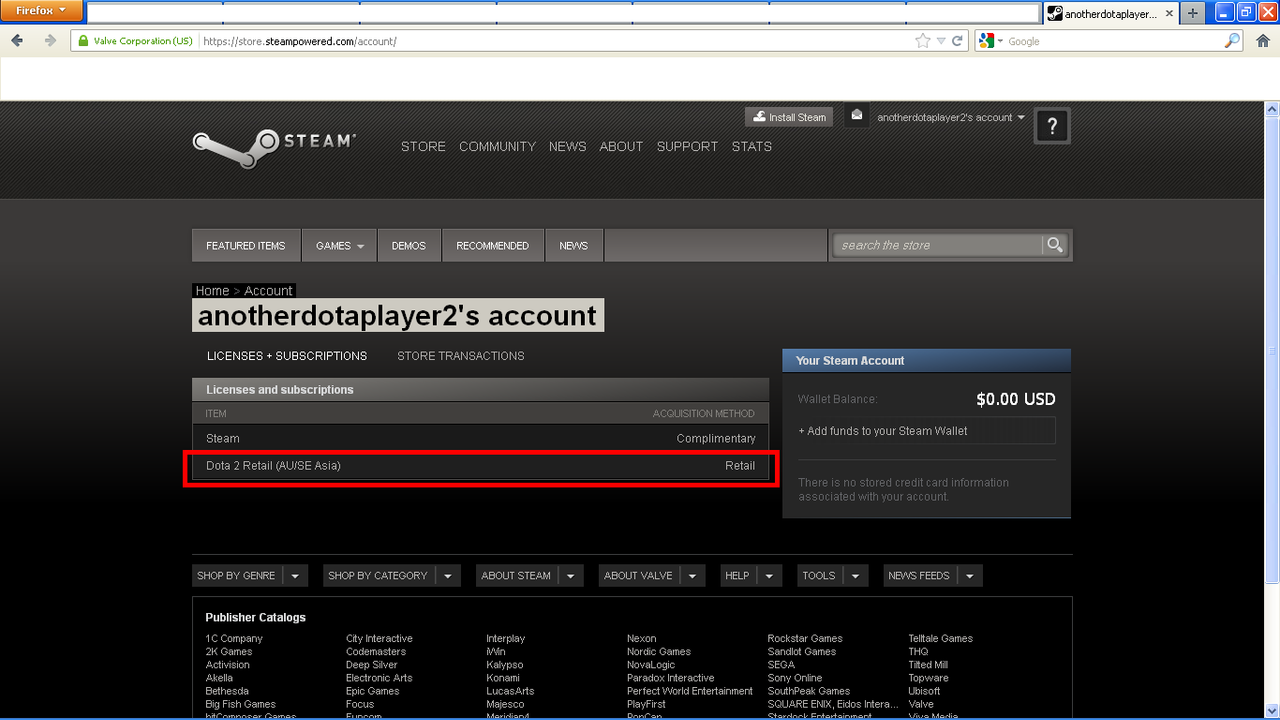Click the Install Steam button
The width and height of the screenshot is (1280, 720).
click(789, 117)
